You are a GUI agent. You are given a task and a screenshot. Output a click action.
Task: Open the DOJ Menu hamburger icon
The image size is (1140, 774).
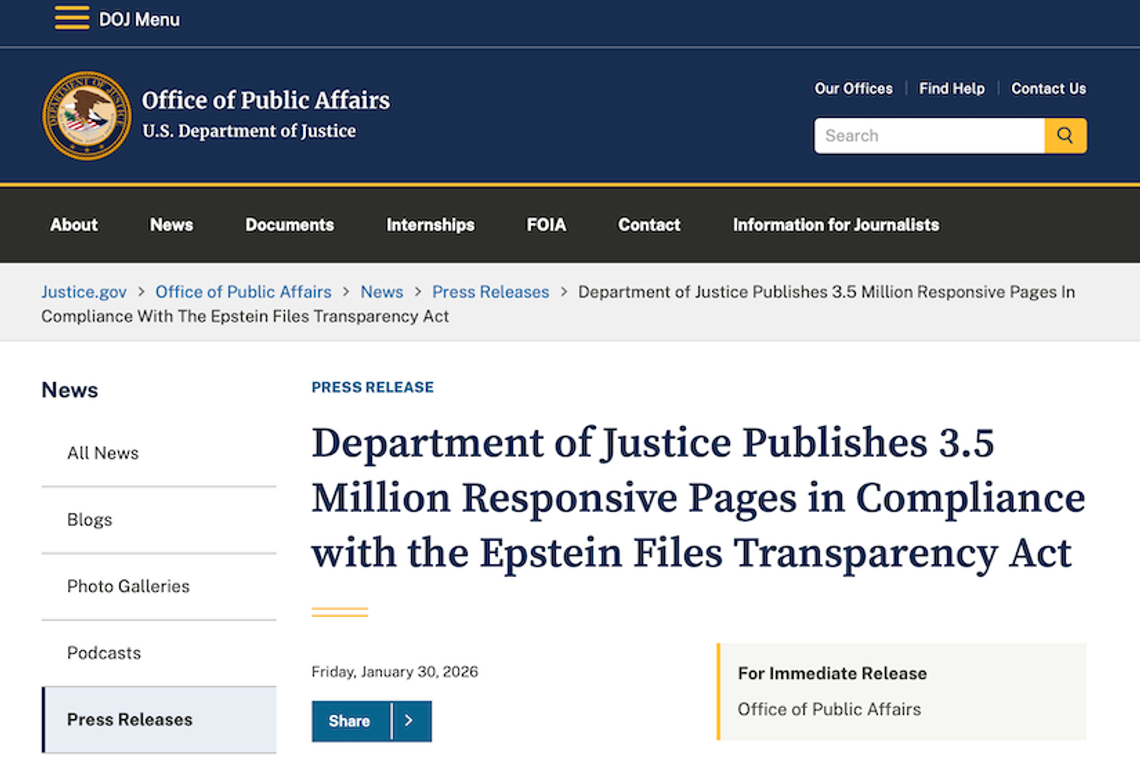(x=72, y=18)
